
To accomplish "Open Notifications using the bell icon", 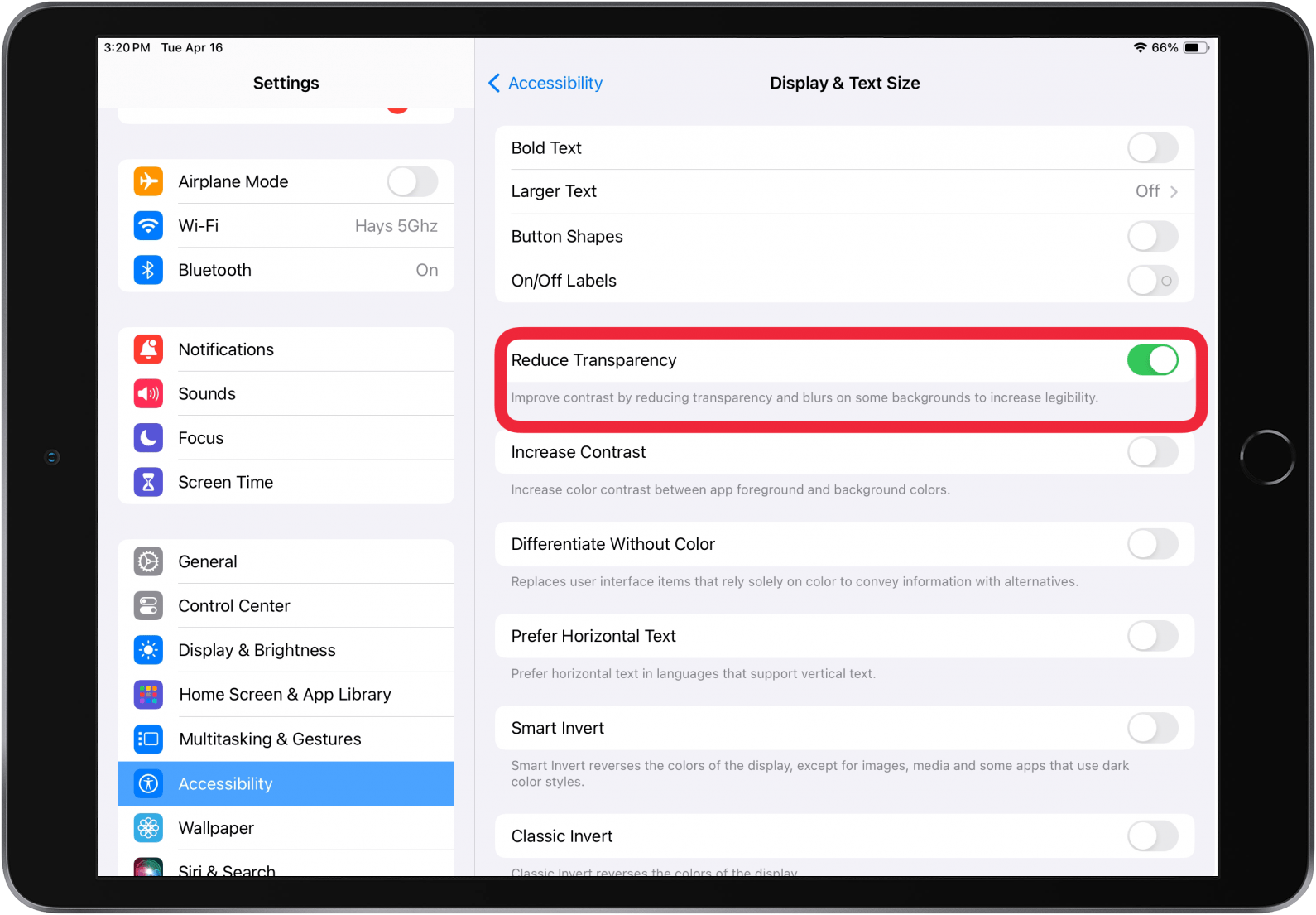I will coord(148,349).
